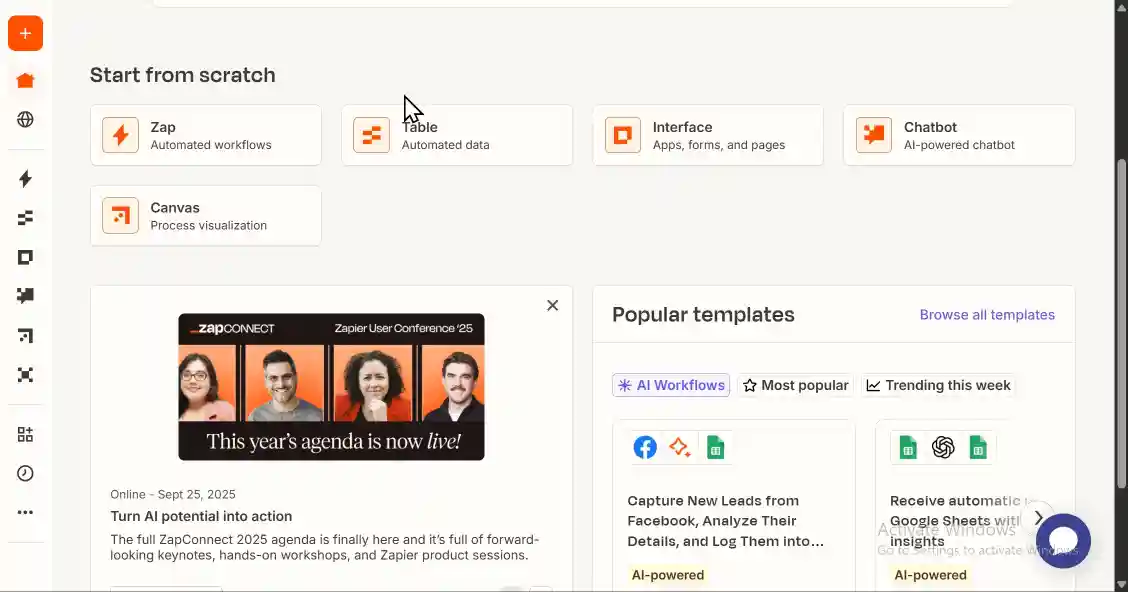Open the chat assistant bubble
1128x592 pixels.
[1063, 540]
